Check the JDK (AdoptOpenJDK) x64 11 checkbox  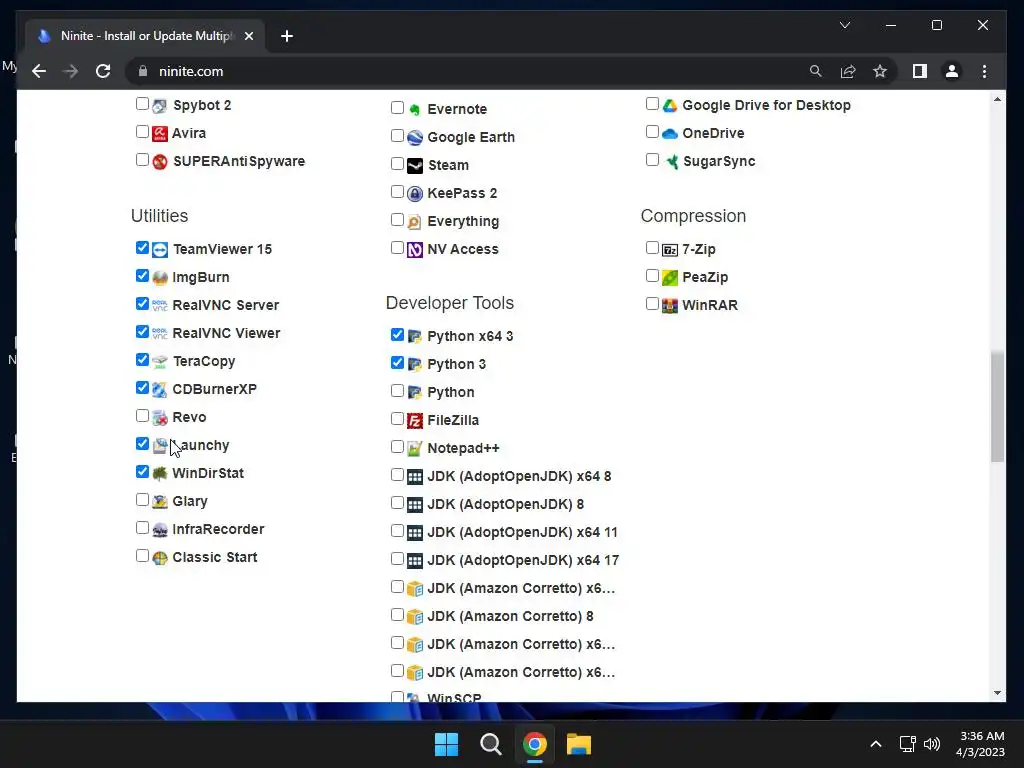pyautogui.click(x=397, y=531)
